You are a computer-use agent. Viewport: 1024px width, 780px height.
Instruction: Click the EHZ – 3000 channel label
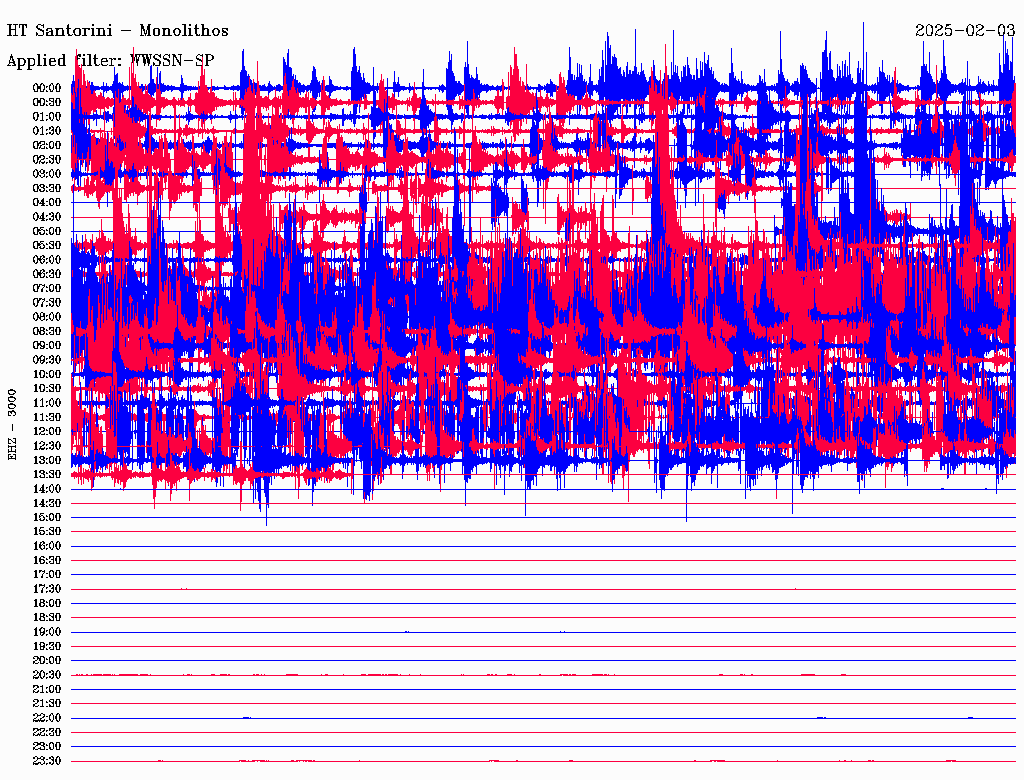pyautogui.click(x=12, y=425)
